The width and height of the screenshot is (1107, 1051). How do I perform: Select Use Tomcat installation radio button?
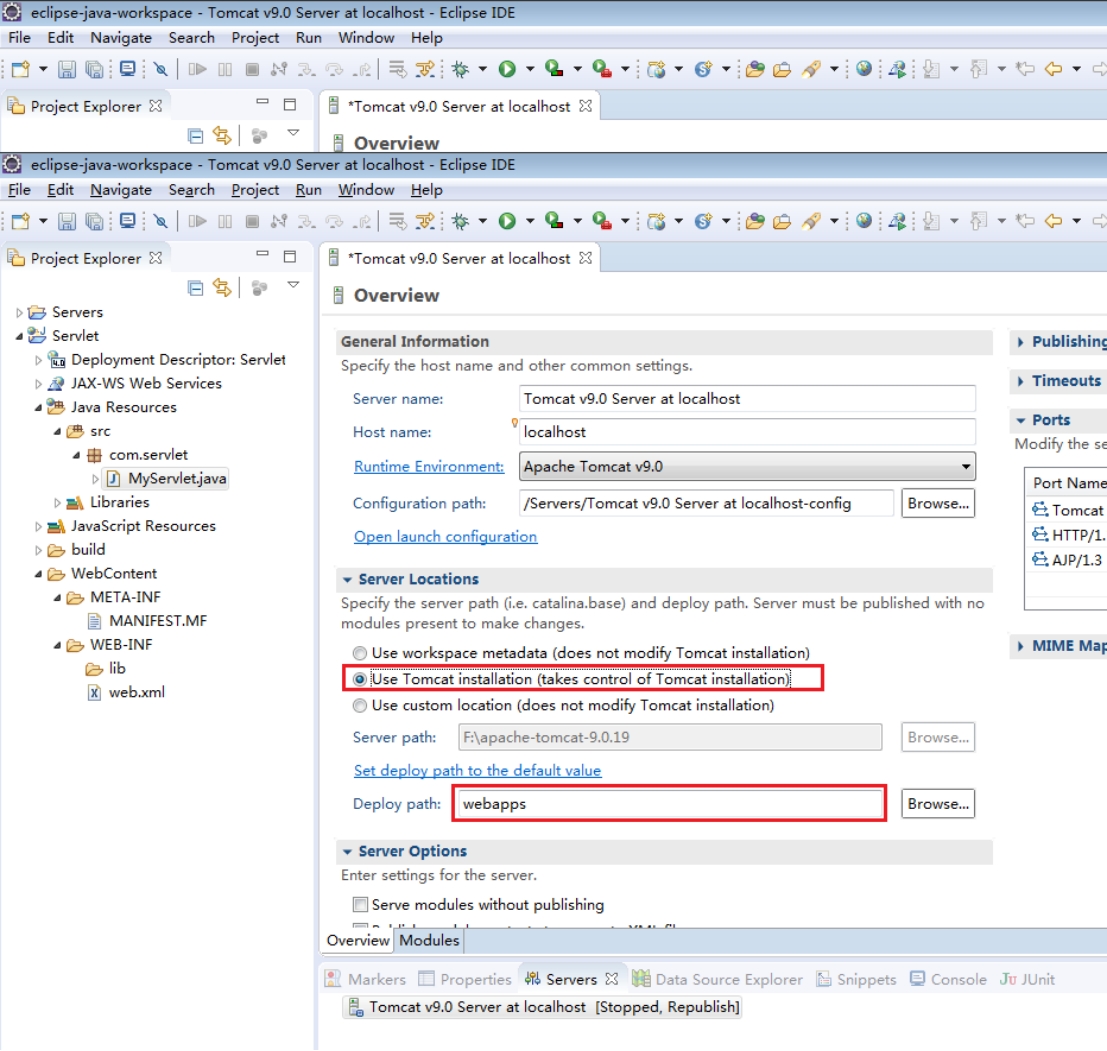coord(360,679)
